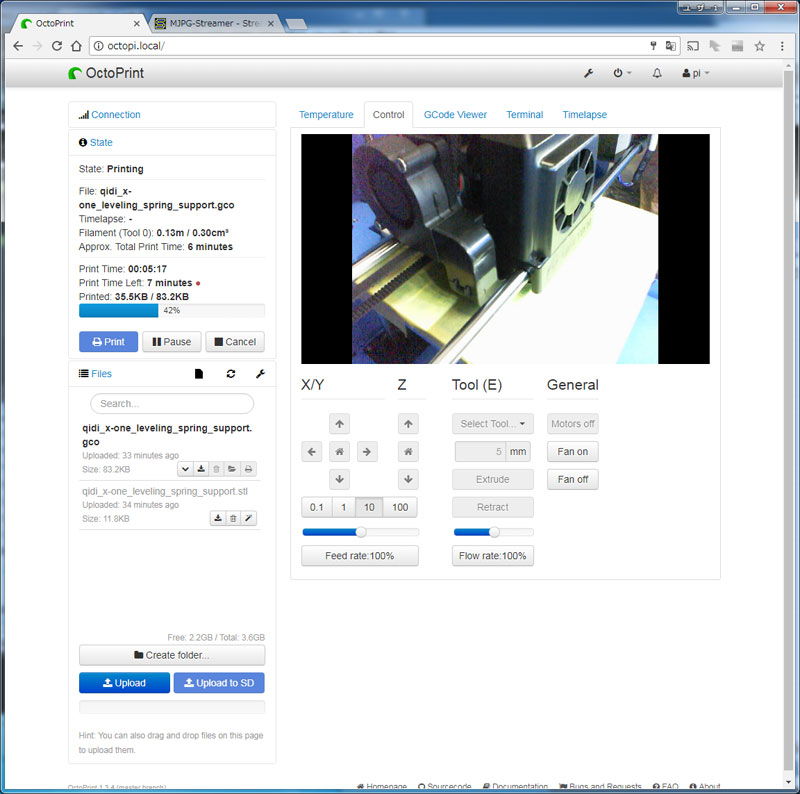Collapse the Files panel
This screenshot has width=800, height=794.
point(101,374)
